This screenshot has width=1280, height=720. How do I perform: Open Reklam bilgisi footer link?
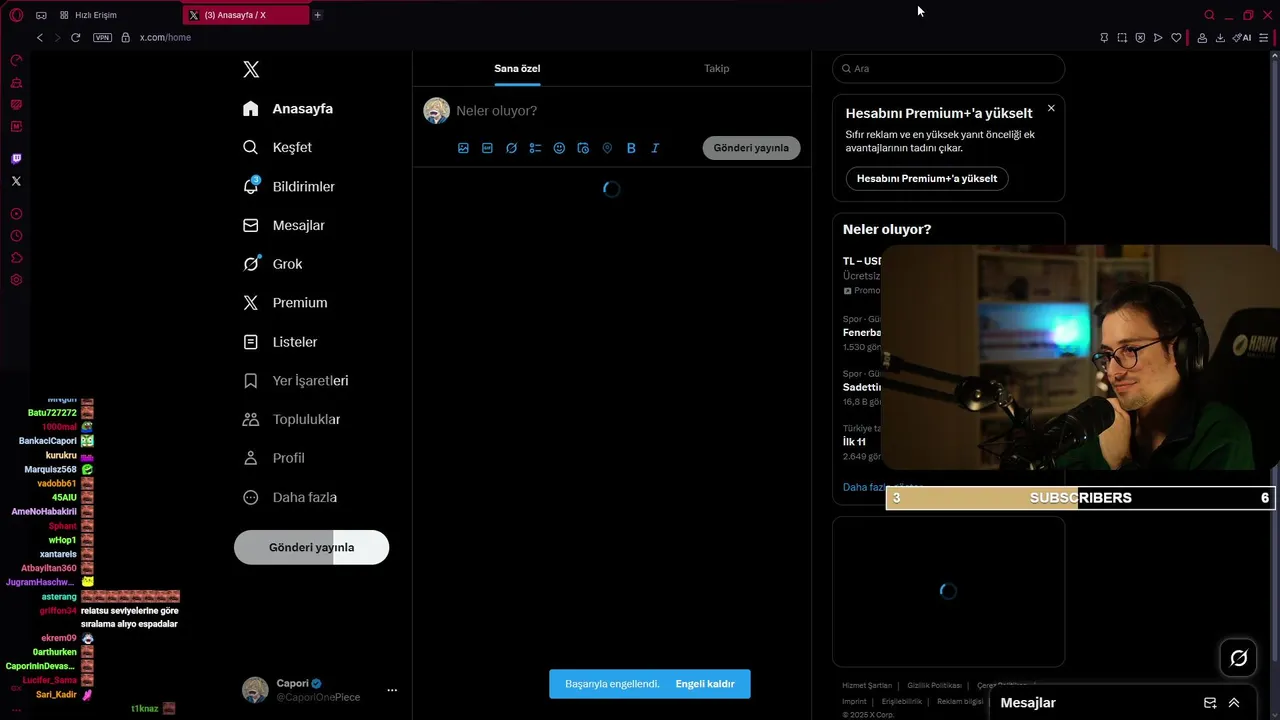960,701
